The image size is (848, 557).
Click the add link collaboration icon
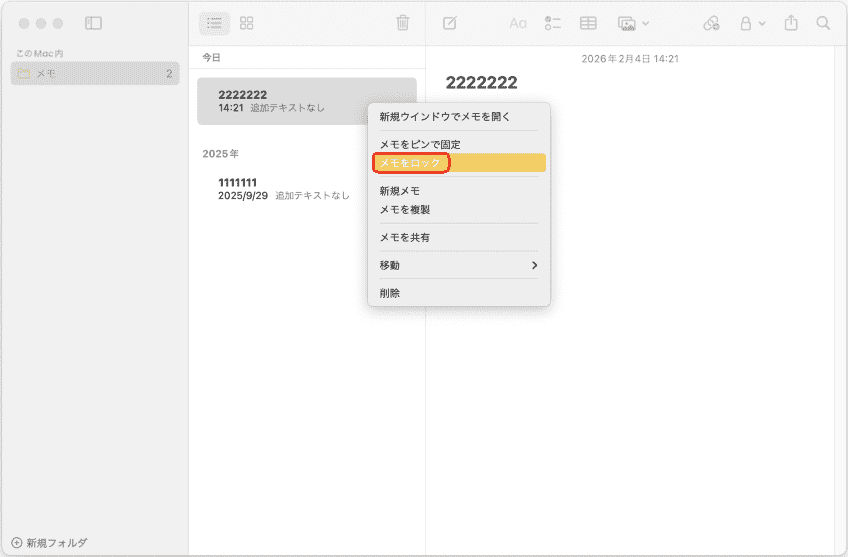pos(711,23)
